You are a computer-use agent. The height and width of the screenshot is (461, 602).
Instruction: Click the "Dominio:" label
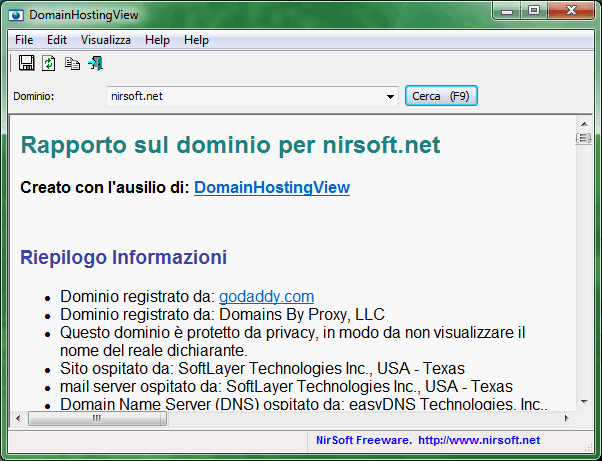pyautogui.click(x=34, y=96)
